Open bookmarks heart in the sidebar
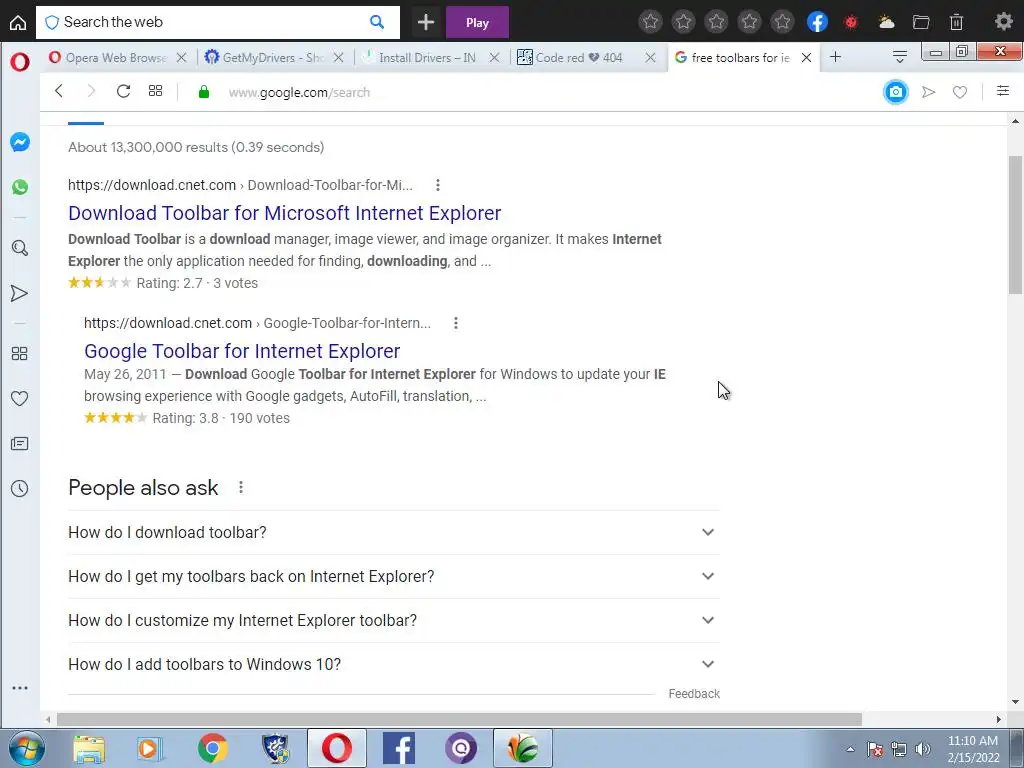 [20, 398]
